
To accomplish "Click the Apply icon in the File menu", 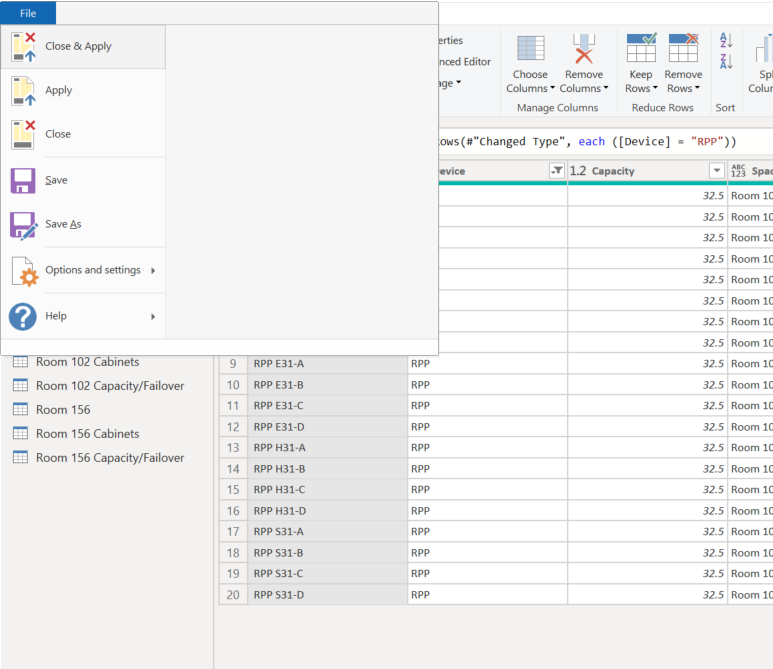I will [23, 91].
